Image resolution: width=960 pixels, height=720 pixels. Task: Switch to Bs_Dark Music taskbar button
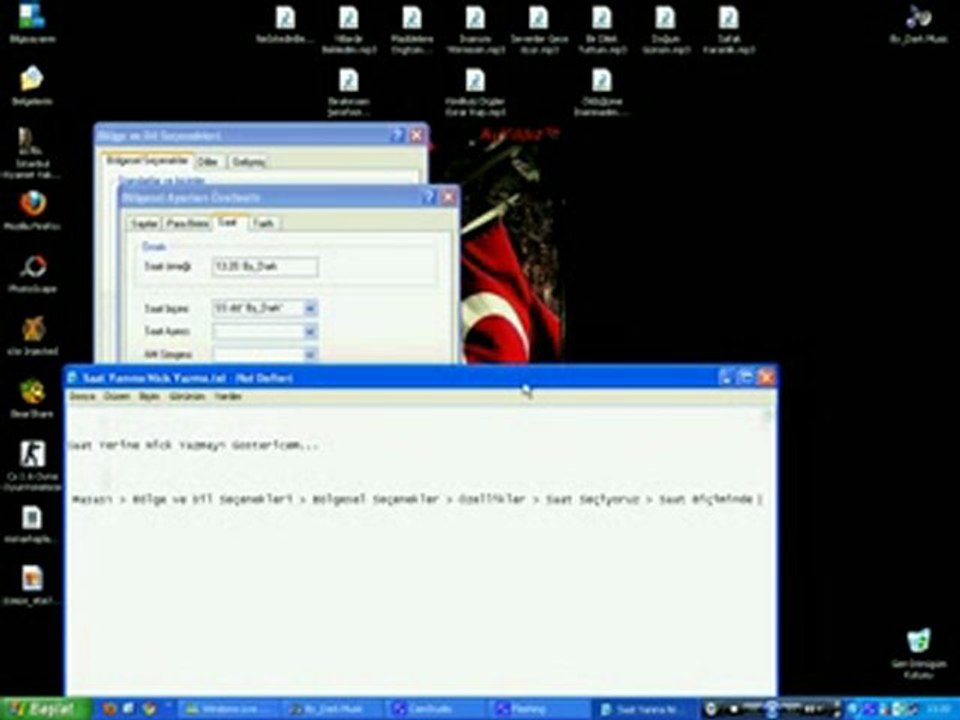pos(334,709)
